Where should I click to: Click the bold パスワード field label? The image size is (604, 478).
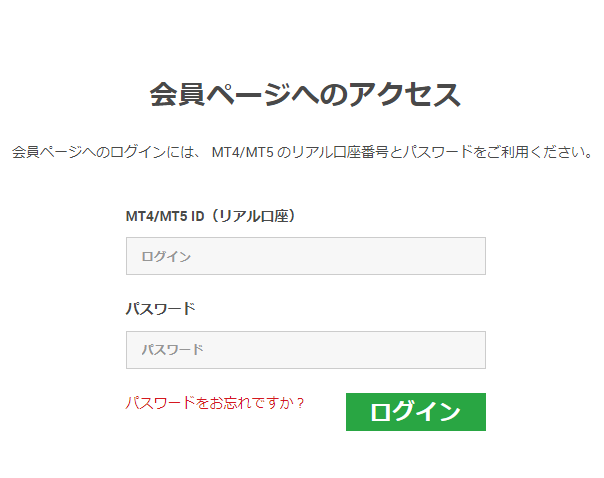(x=160, y=308)
